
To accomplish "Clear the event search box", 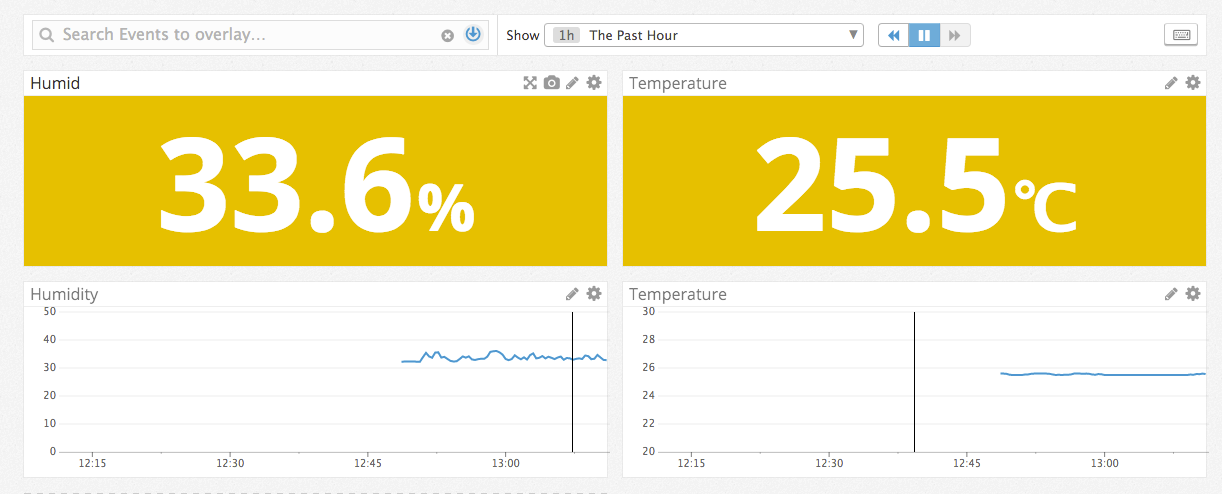I will click(x=448, y=36).
